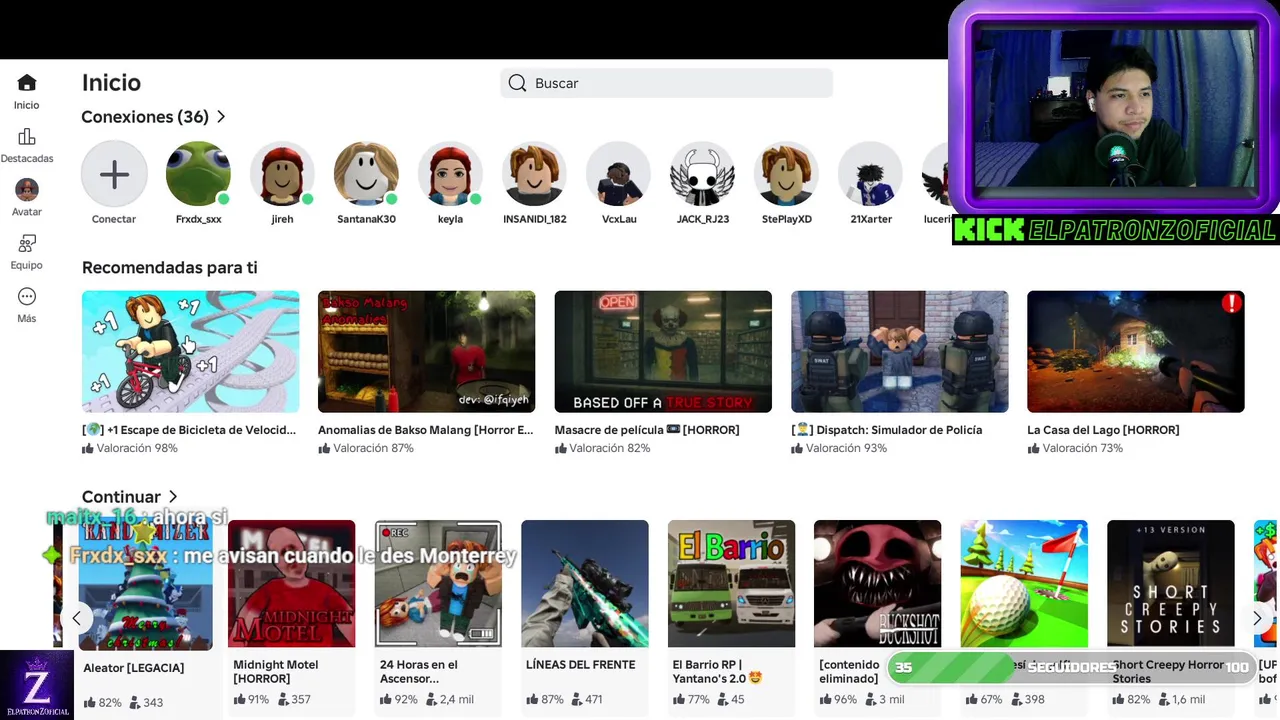Focus the Buscar search field
The image size is (1280, 720).
tap(666, 83)
